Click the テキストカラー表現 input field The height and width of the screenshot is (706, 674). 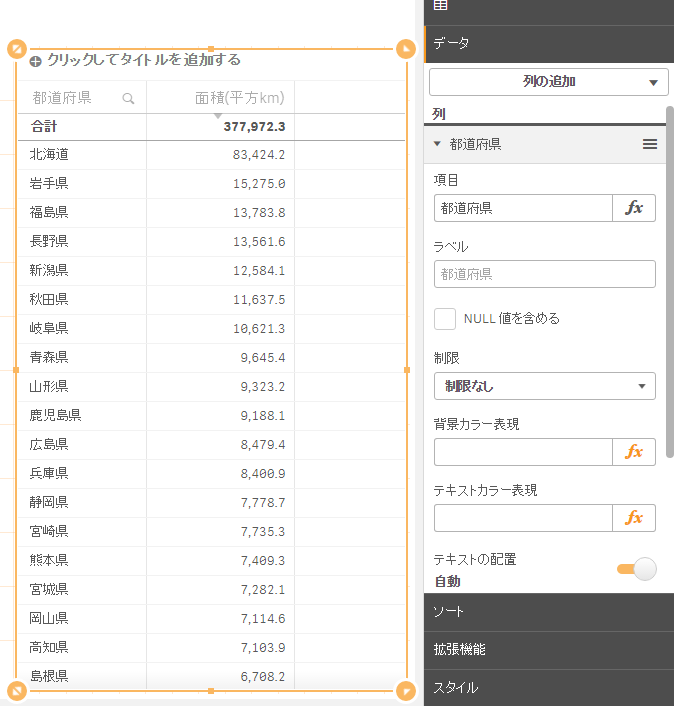coord(523,518)
